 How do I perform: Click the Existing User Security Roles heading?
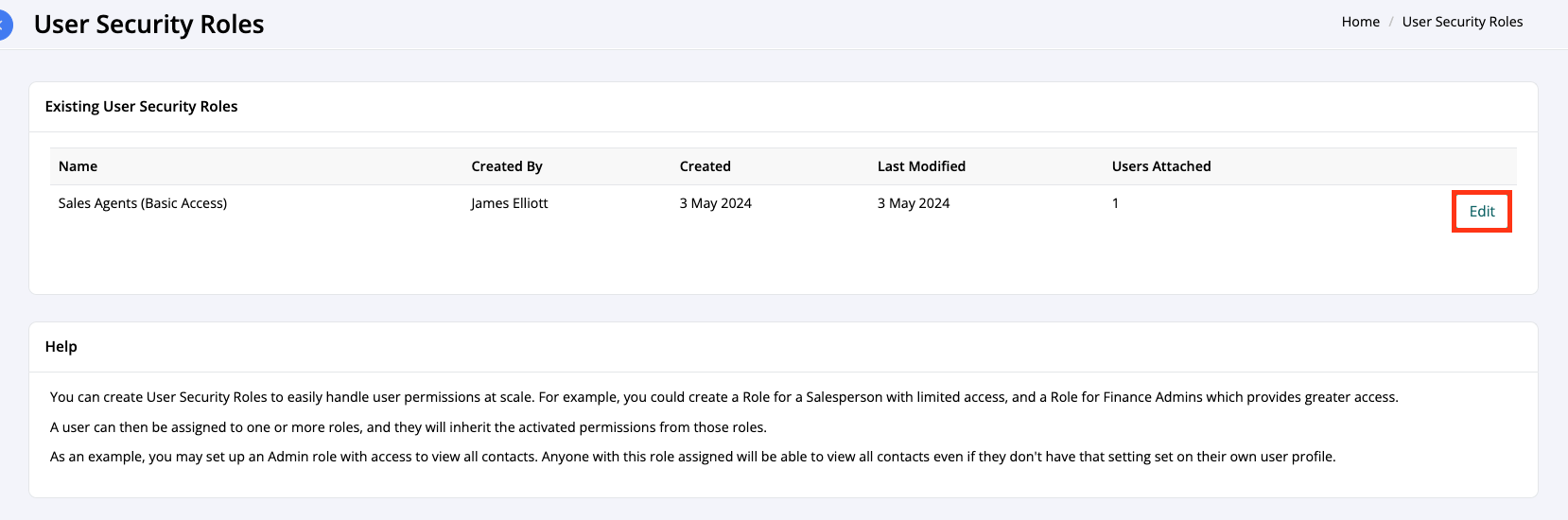(141, 107)
